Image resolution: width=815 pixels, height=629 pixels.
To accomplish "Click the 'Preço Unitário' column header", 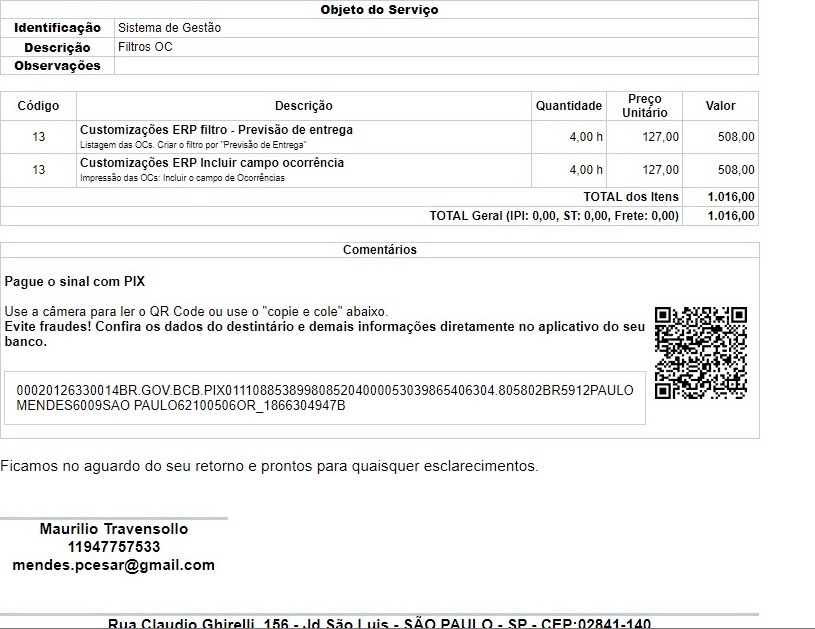I will (644, 106).
